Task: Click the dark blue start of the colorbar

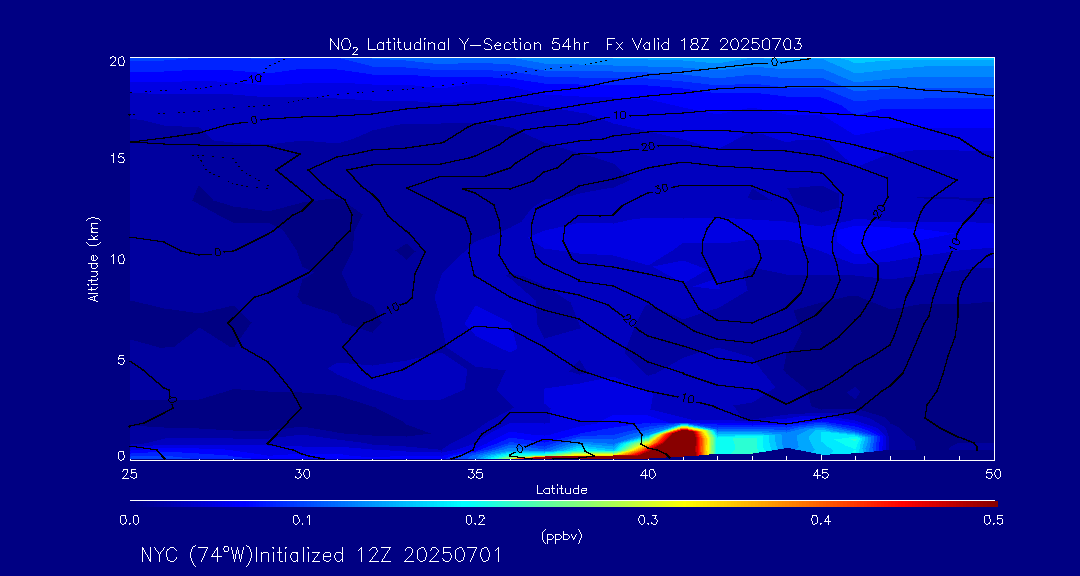Action: point(141,504)
